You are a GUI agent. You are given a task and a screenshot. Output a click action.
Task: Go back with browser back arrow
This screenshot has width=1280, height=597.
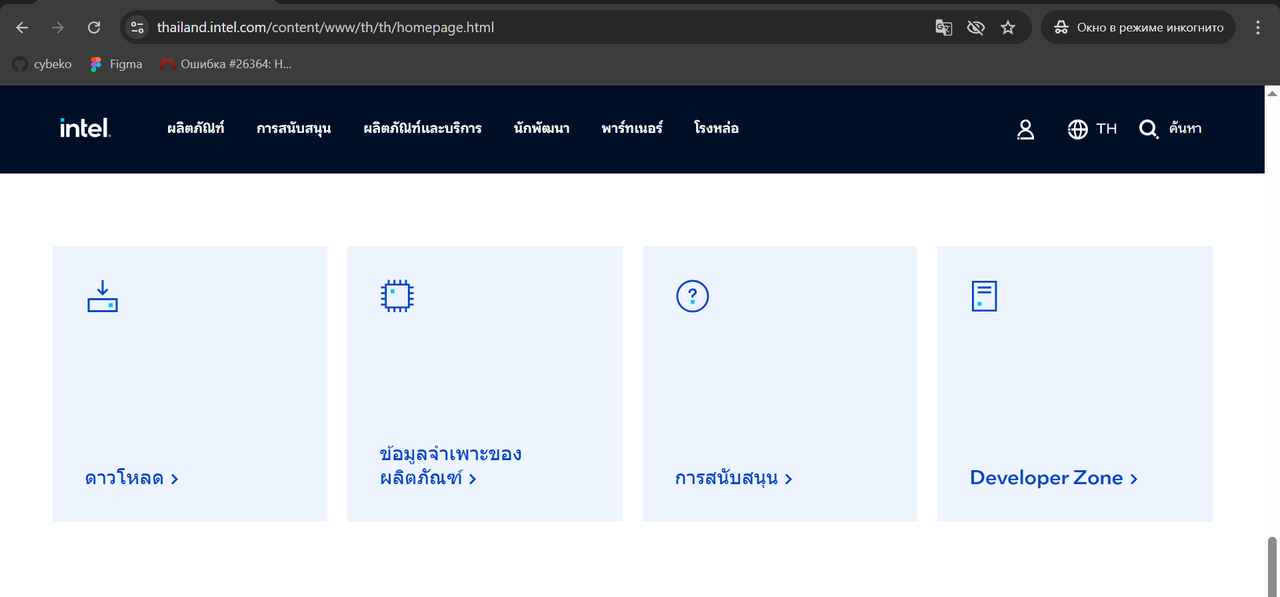pos(22,27)
